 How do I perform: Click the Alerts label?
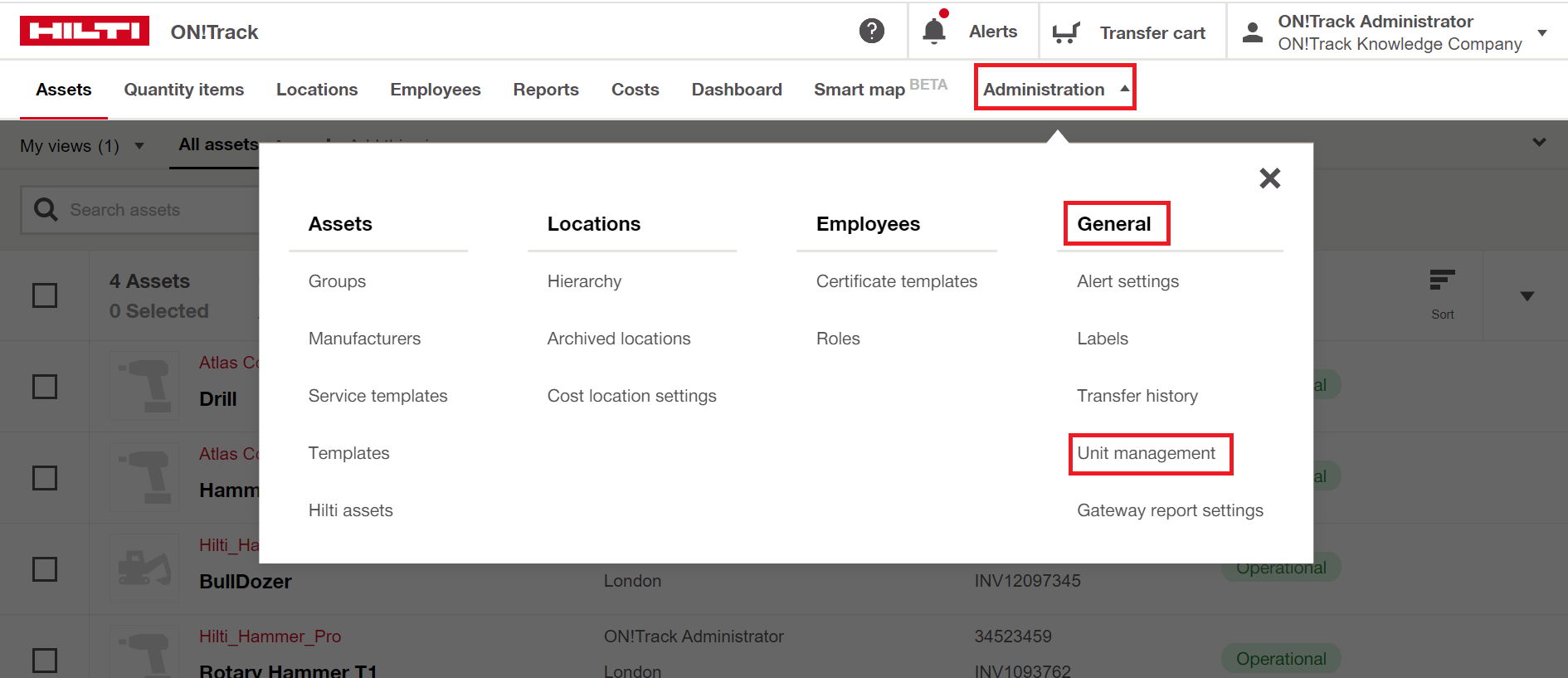click(993, 32)
